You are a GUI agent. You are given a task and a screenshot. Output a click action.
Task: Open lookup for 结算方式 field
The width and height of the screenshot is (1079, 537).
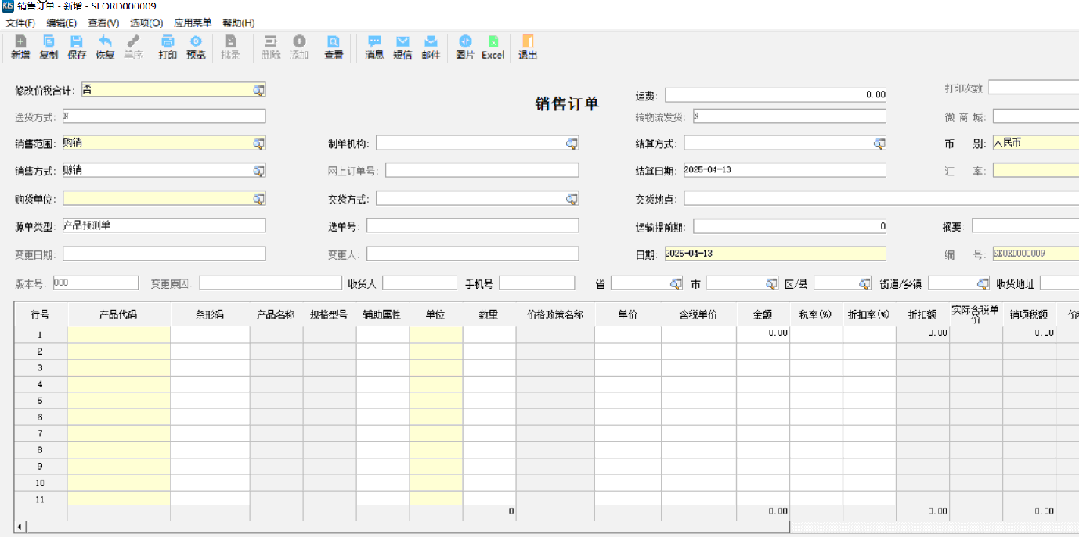[880, 144]
